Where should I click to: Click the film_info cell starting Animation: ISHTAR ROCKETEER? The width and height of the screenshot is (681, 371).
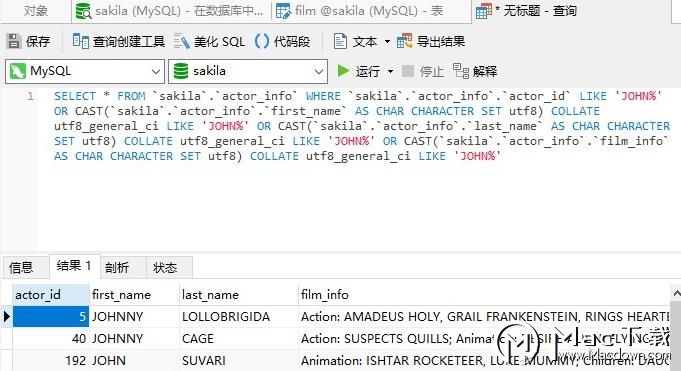click(484, 360)
